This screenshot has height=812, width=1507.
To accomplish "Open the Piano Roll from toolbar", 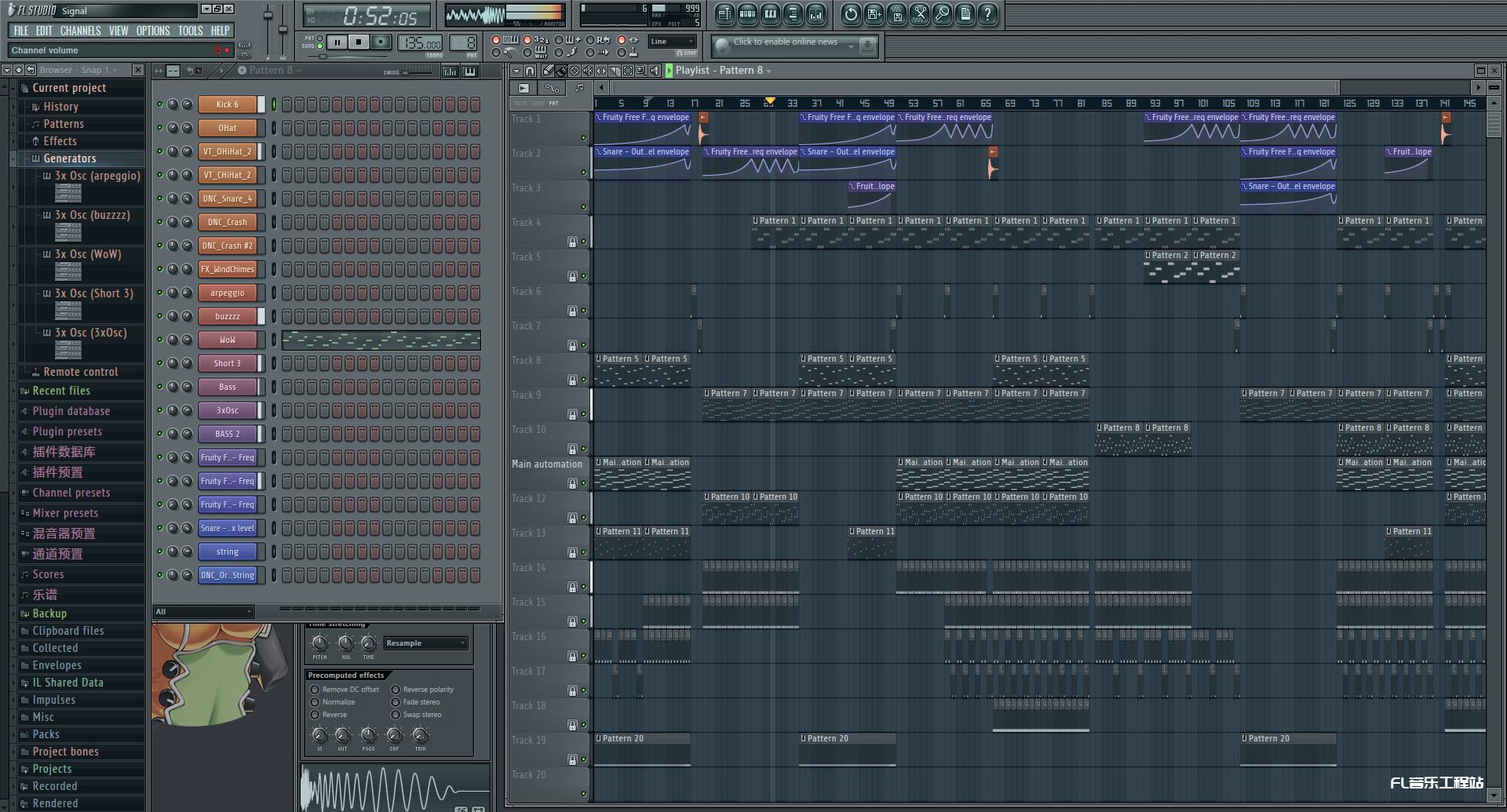I will pos(770,13).
